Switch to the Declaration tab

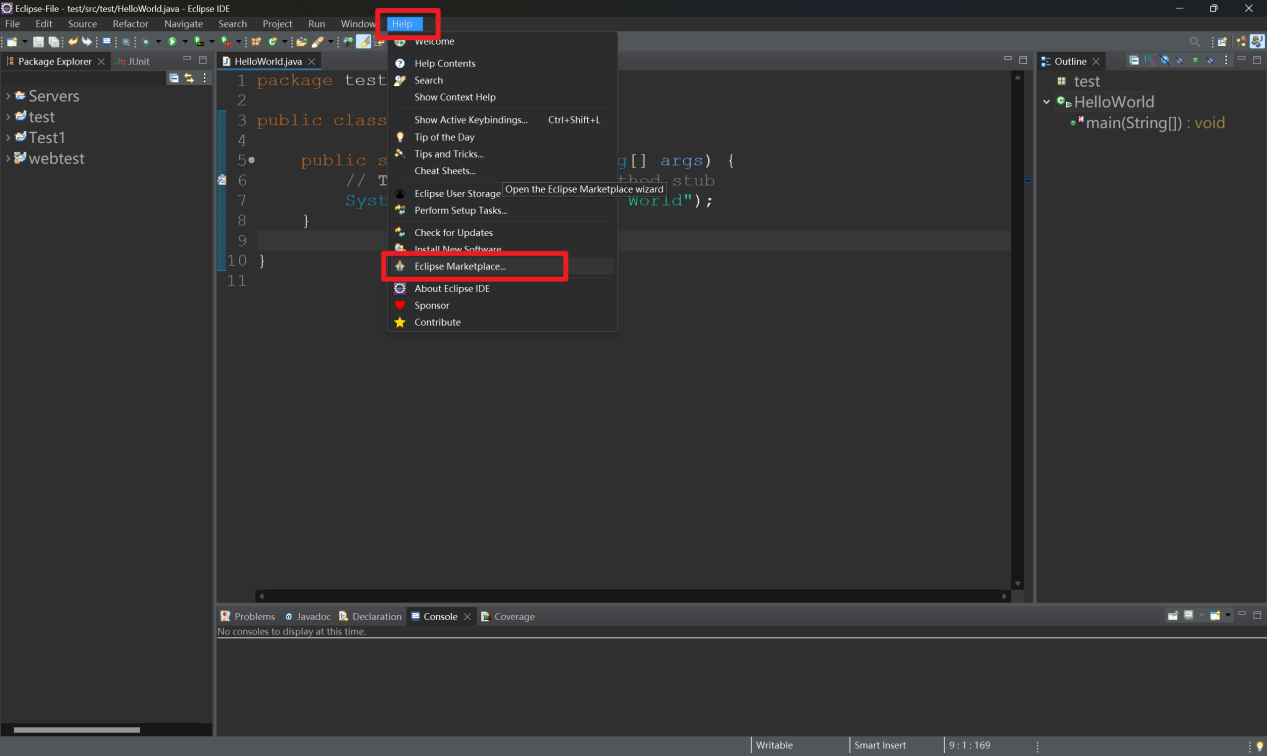pos(370,616)
